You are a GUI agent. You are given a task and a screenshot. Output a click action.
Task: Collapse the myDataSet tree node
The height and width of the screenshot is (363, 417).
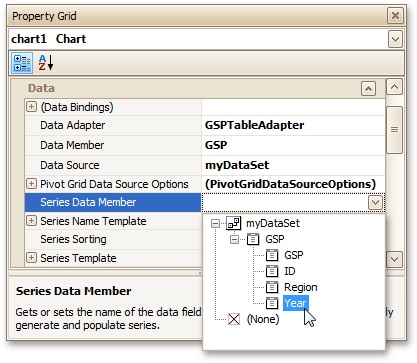point(216,223)
